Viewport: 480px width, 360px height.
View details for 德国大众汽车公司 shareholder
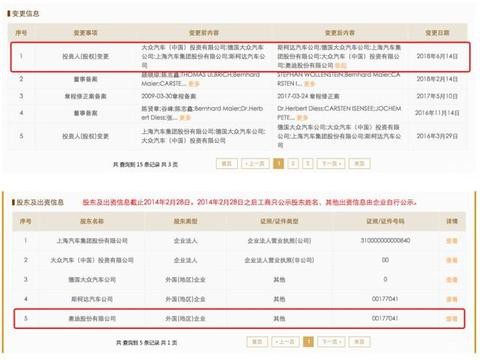[x=452, y=280]
